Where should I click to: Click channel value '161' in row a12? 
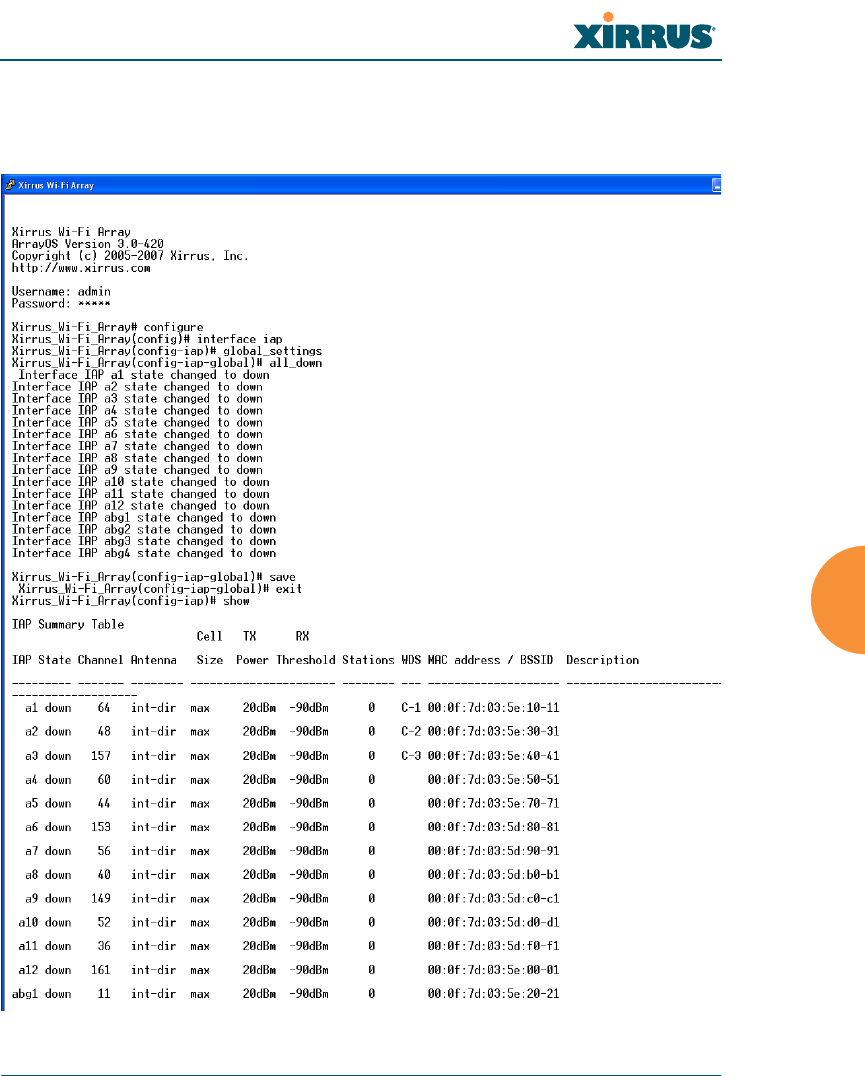pyautogui.click(x=101, y=970)
